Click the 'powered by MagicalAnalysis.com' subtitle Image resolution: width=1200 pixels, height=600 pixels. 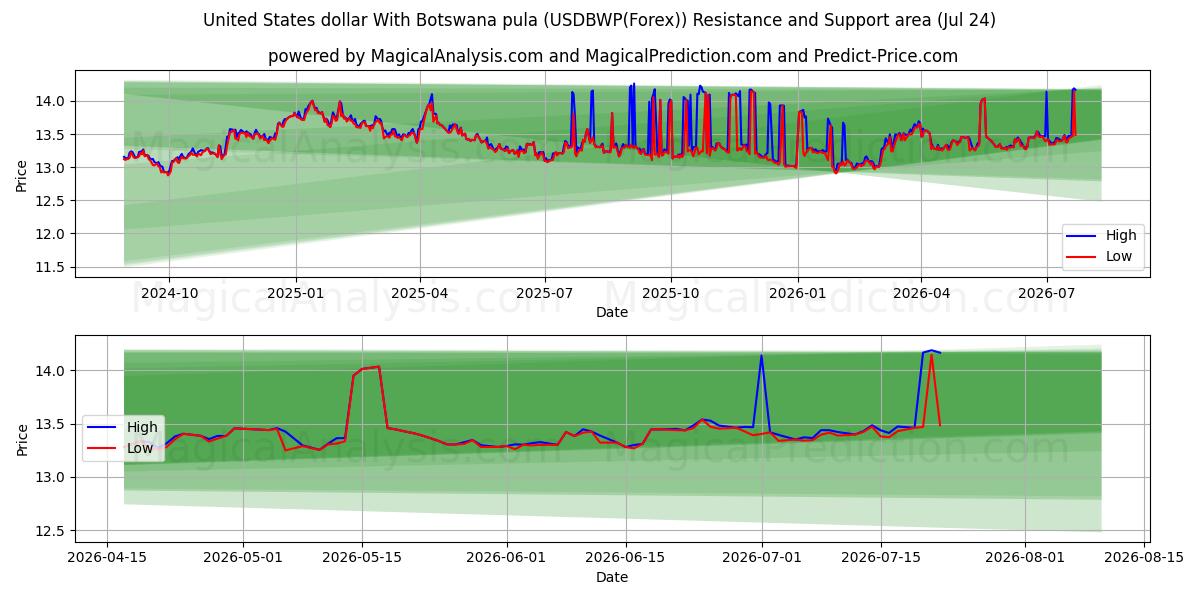point(612,56)
